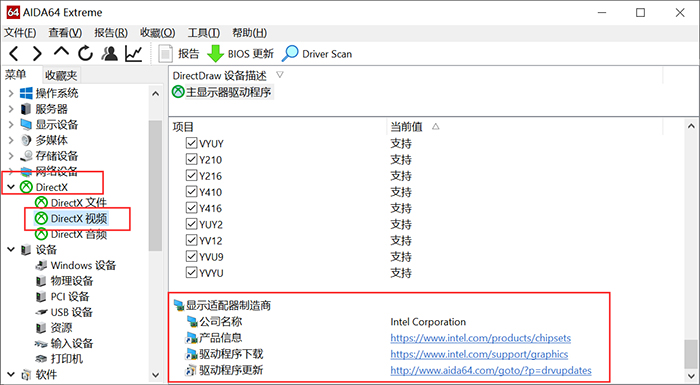The height and width of the screenshot is (385, 700).
Task: Sort by the 当前值 column header
Action: (x=406, y=127)
